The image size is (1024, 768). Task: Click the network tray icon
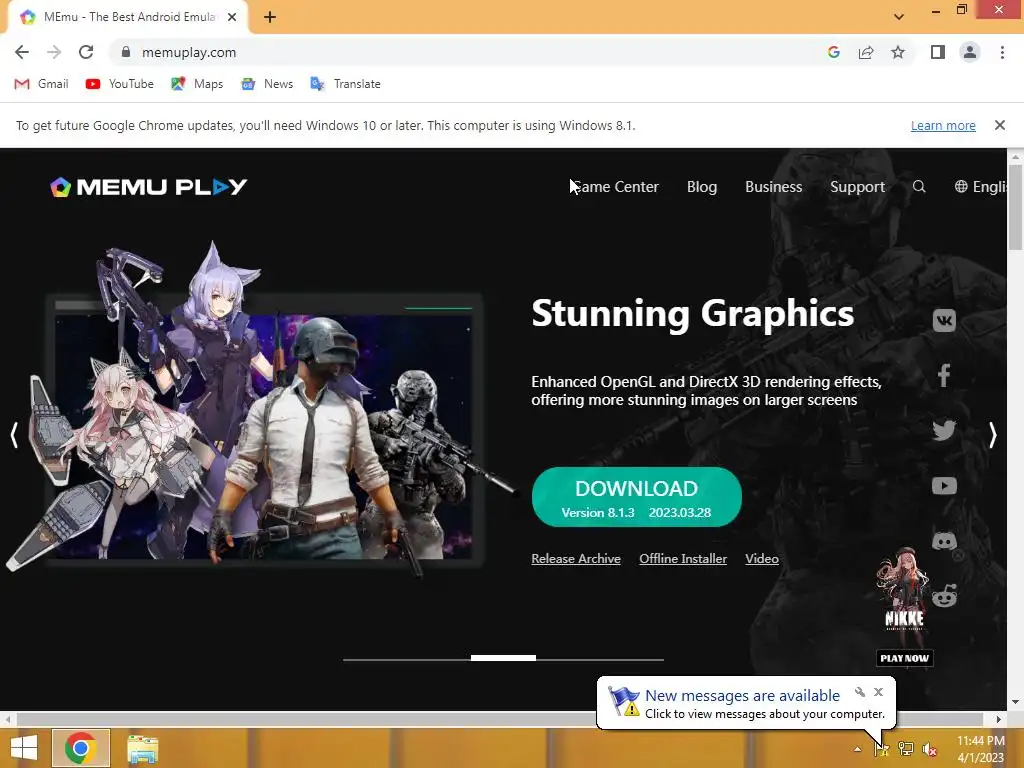point(906,749)
